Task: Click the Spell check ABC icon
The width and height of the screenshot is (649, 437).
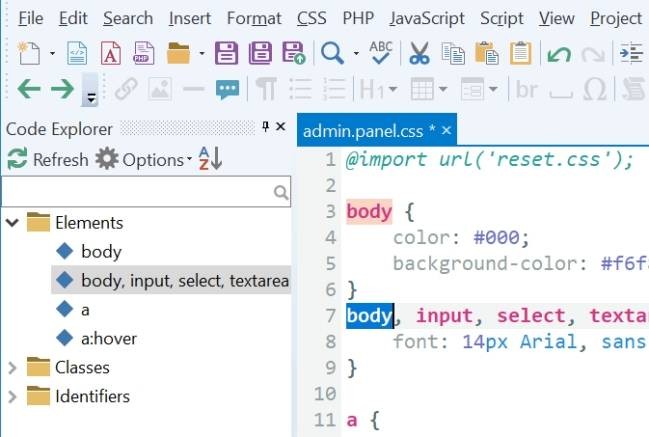Action: (381, 53)
